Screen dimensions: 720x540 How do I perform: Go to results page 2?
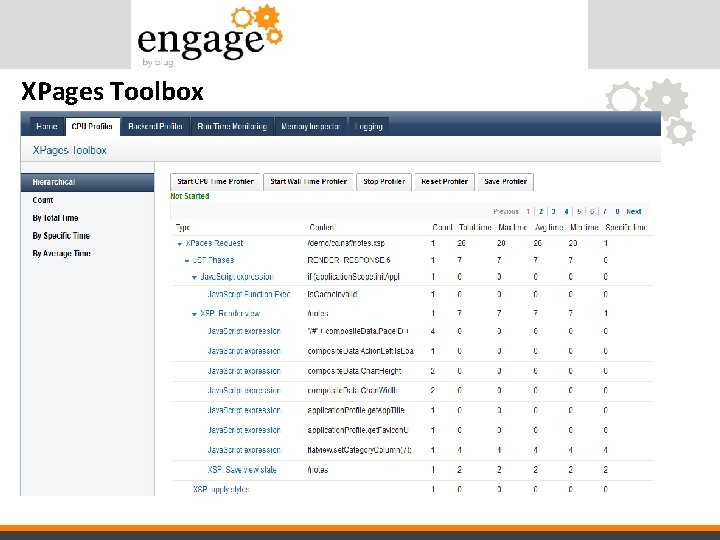(541, 212)
